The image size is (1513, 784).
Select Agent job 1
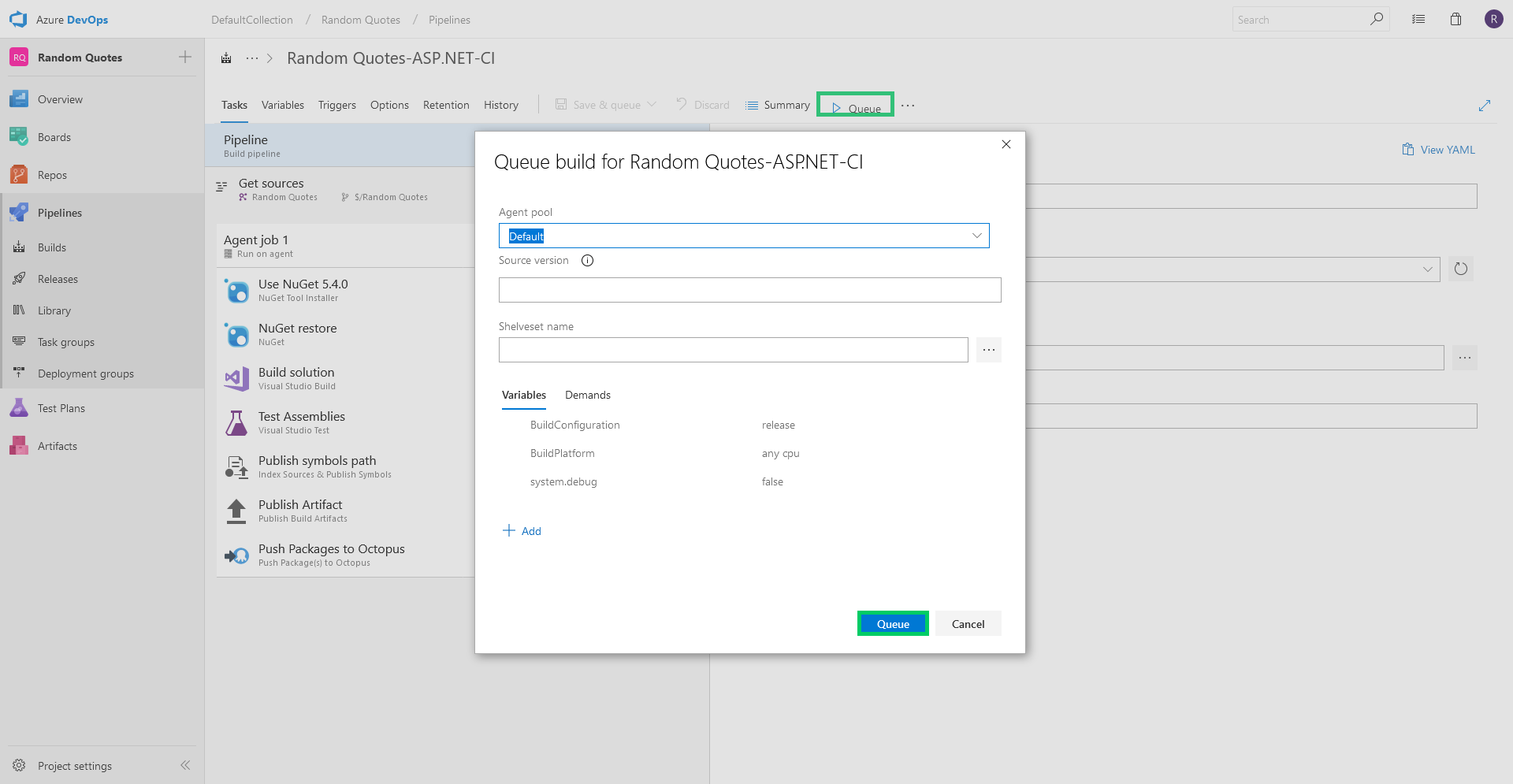click(x=345, y=246)
